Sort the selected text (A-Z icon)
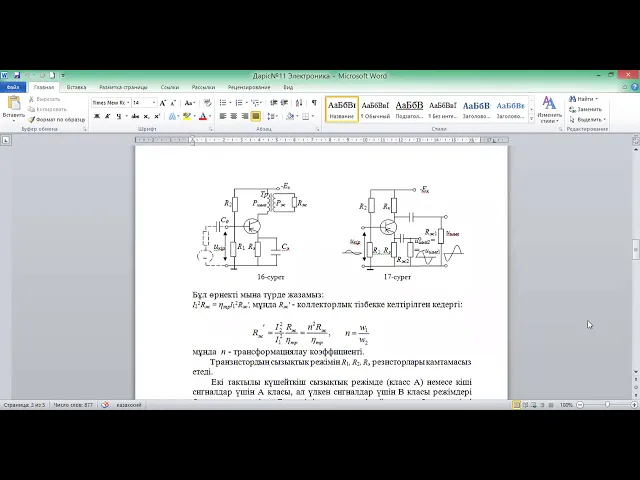This screenshot has height=480, width=640. [299, 103]
